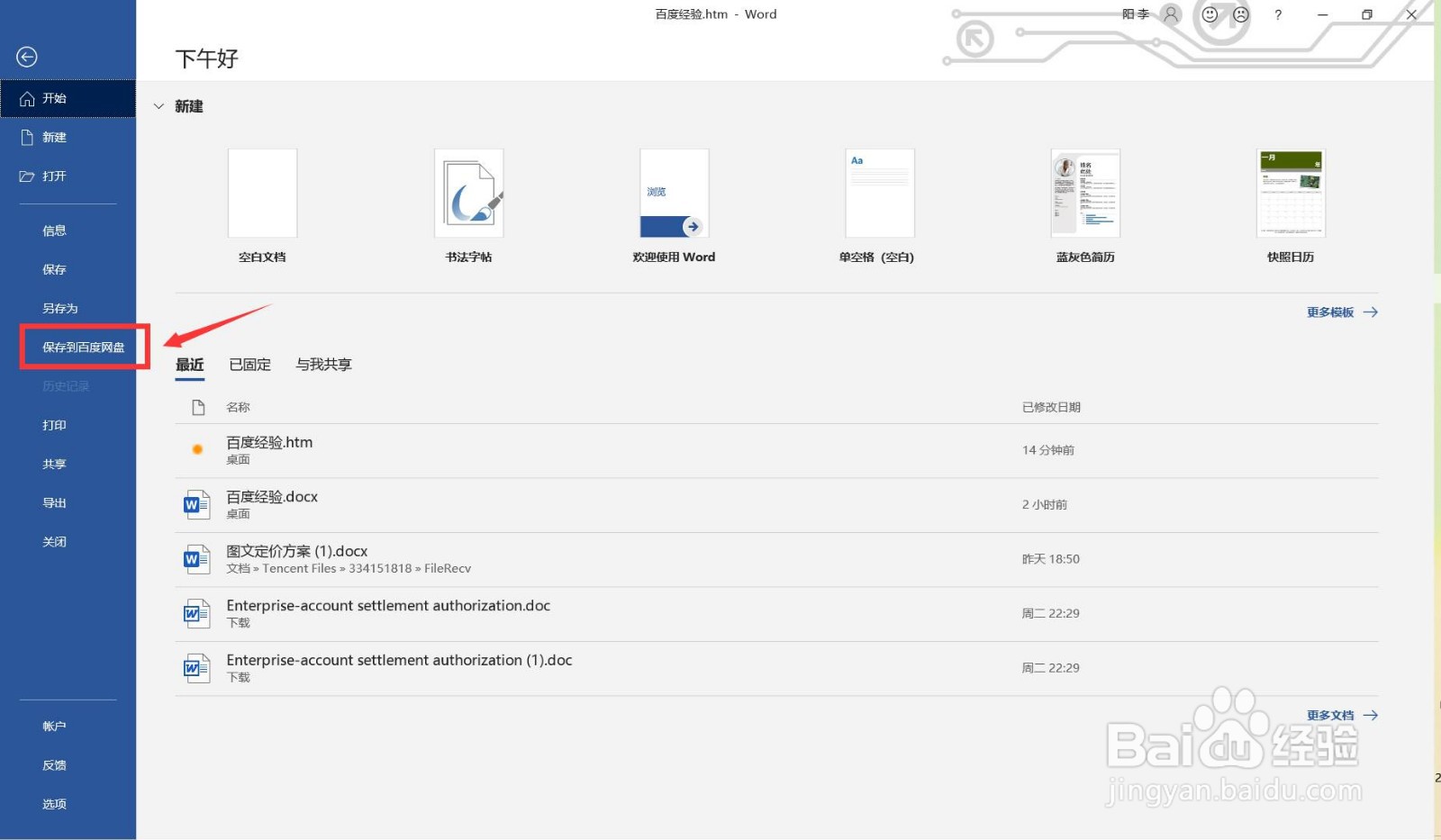Select the 单空格 (空白) template

click(880, 193)
